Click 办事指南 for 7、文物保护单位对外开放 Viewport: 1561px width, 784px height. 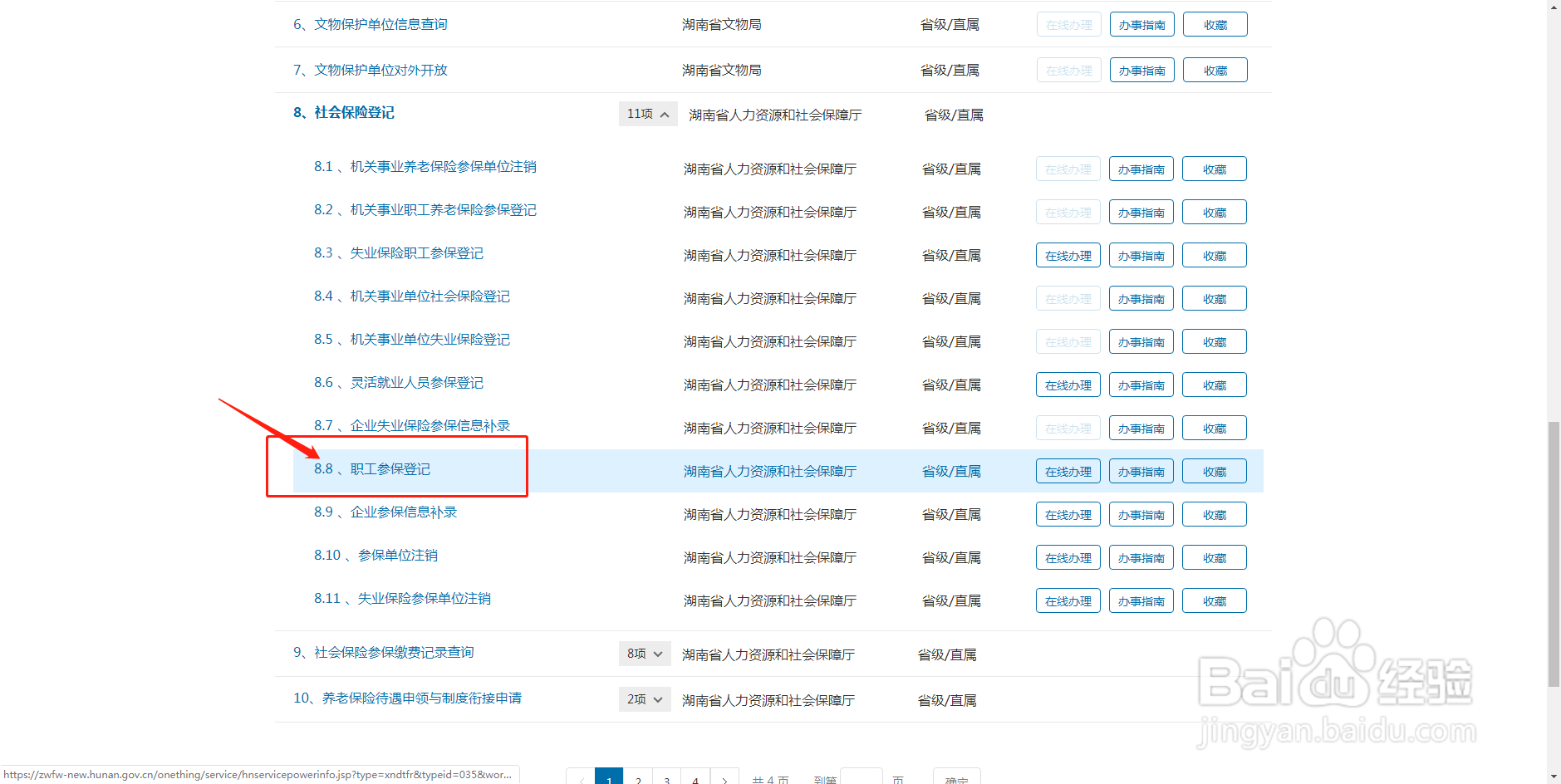tap(1142, 70)
